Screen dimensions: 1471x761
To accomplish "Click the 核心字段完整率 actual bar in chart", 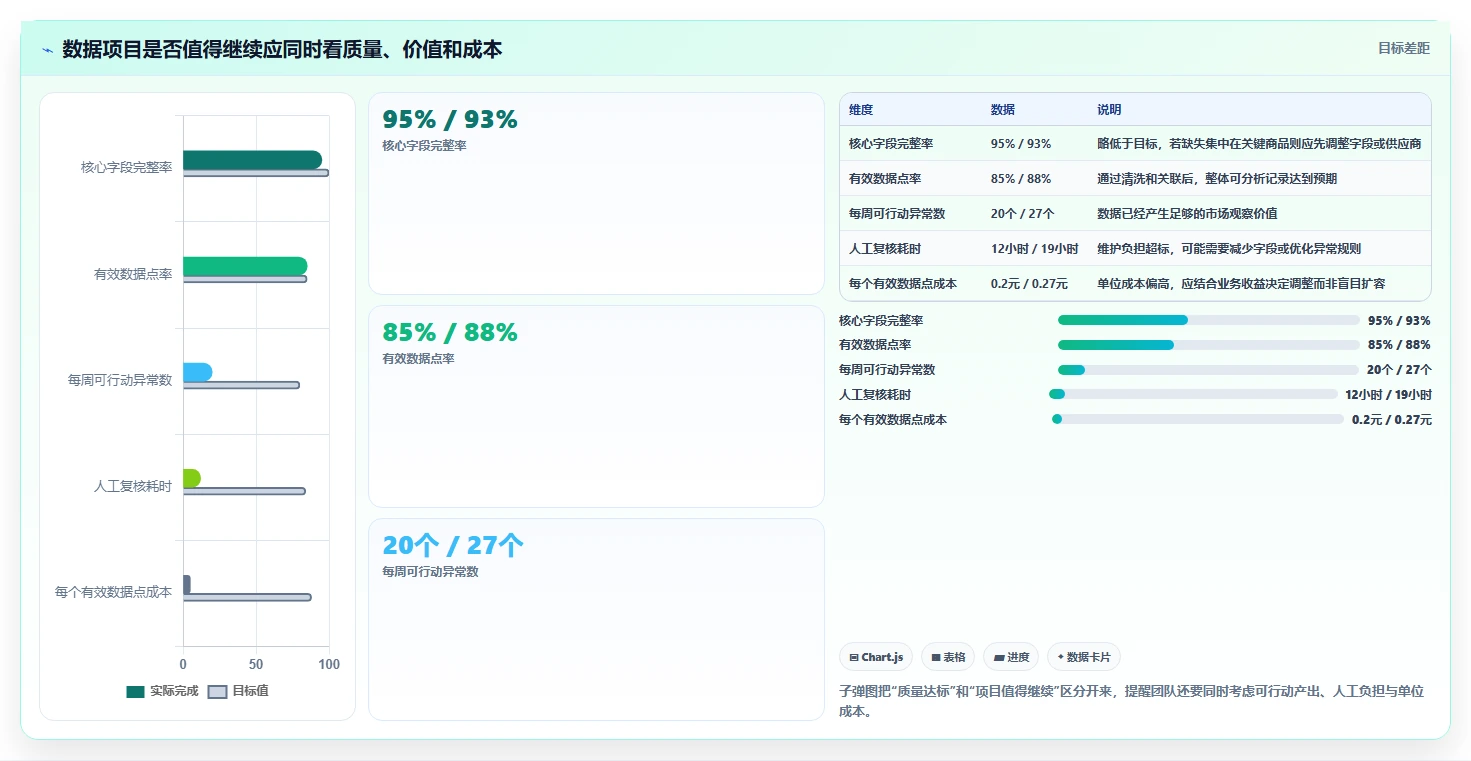I will click(x=252, y=160).
